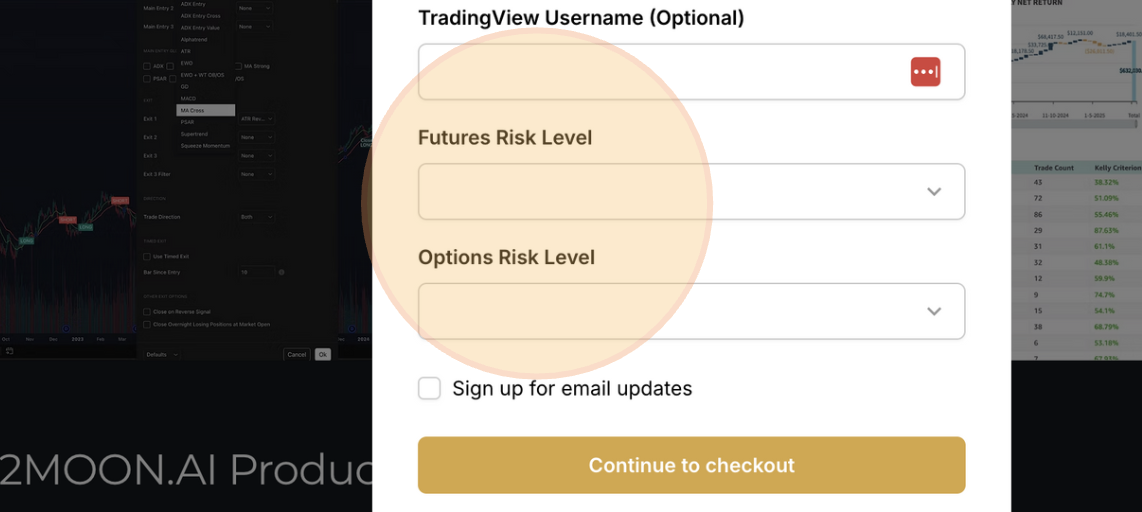Choose Supertrend in the entry list
1142x512 pixels.
click(x=205, y=134)
